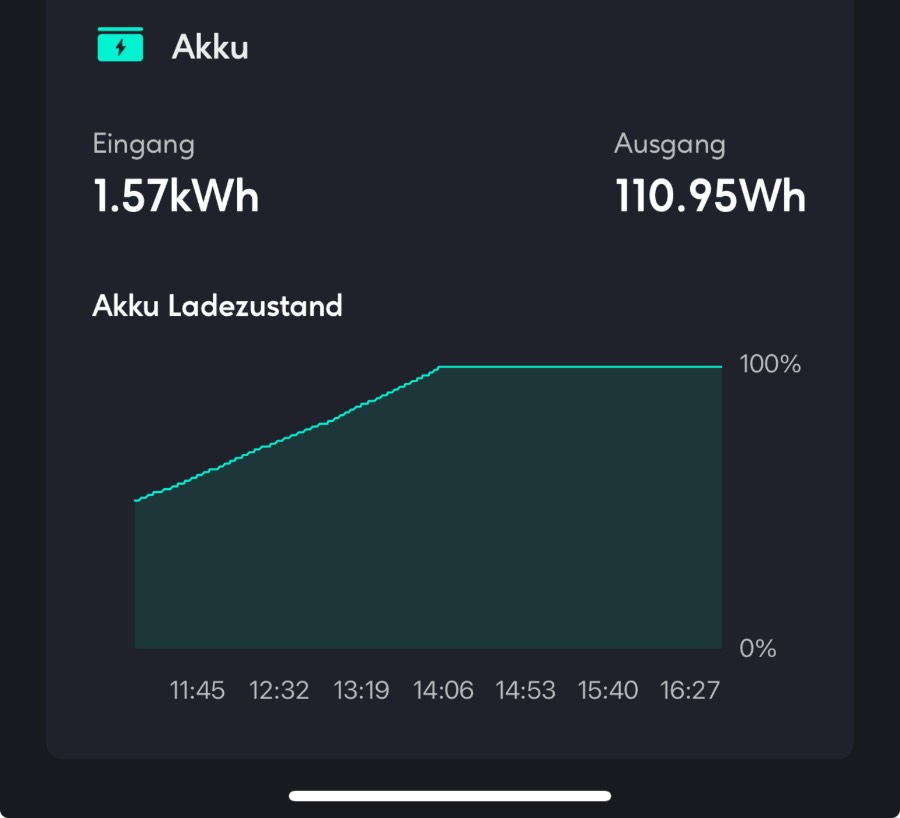Select the Akku section title
Image resolution: width=900 pixels, height=818 pixels.
[210, 46]
